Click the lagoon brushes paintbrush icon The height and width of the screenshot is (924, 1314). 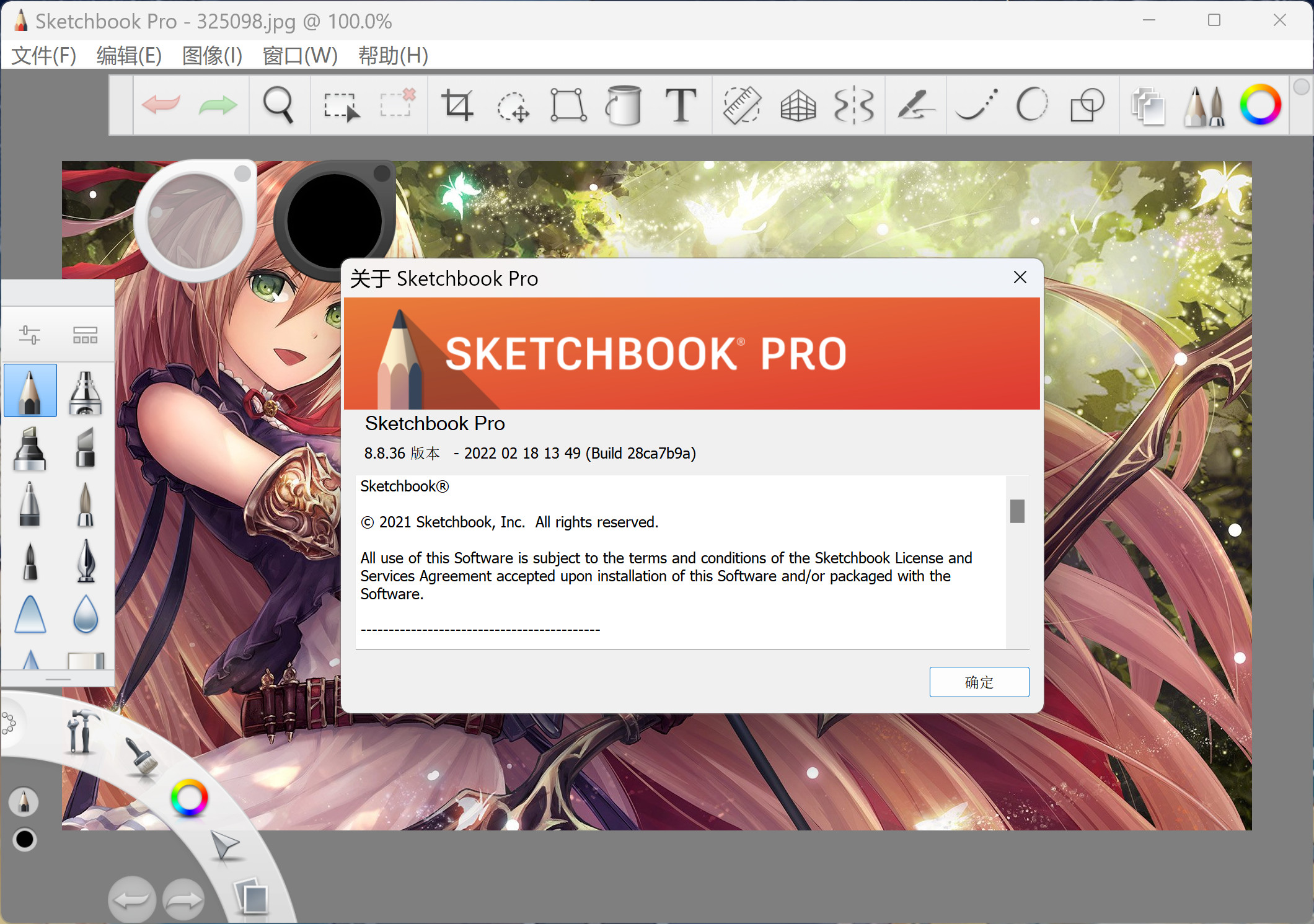pyautogui.click(x=141, y=756)
